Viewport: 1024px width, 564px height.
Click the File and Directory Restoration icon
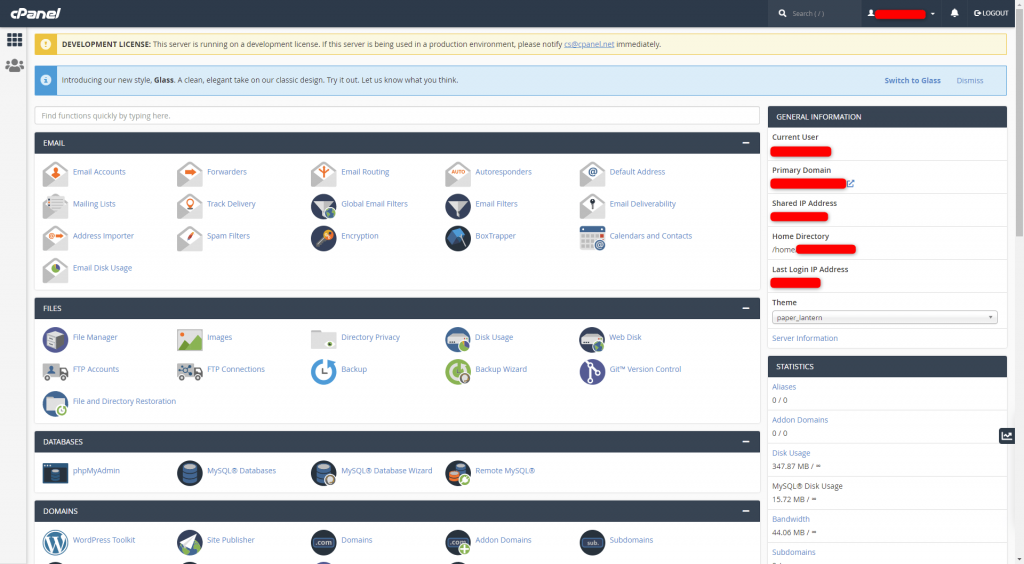coord(56,403)
